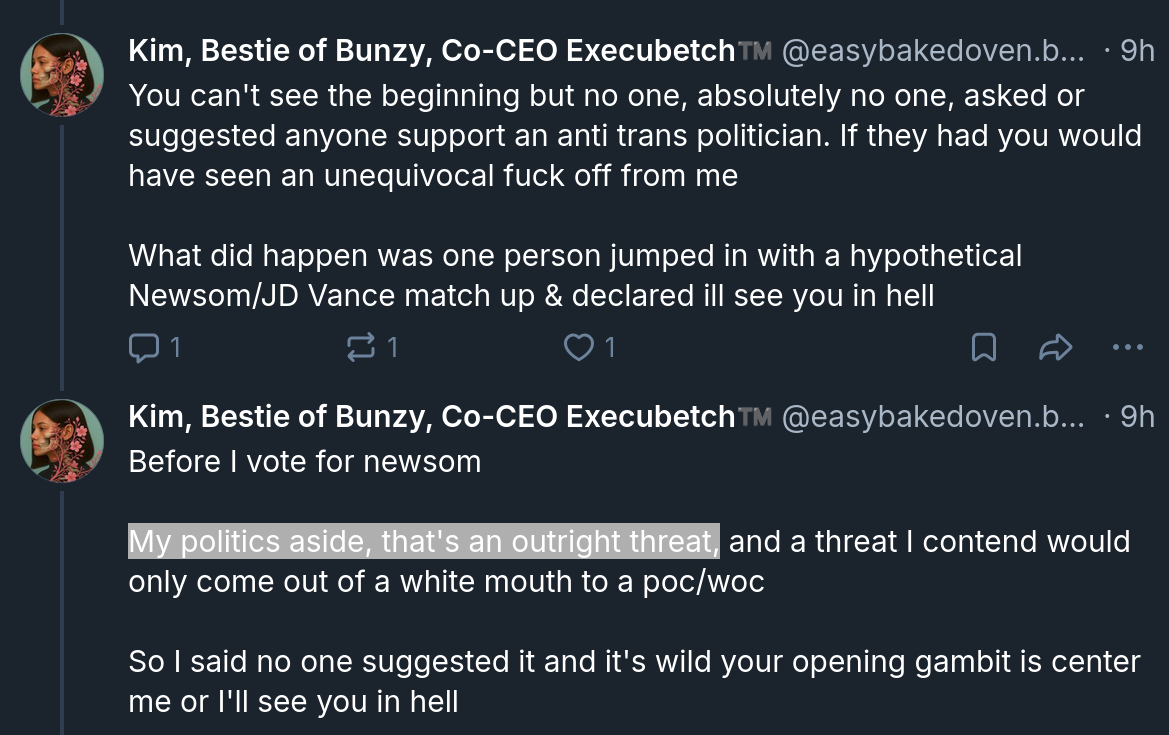Open the share arrow on the first post

1055,347
